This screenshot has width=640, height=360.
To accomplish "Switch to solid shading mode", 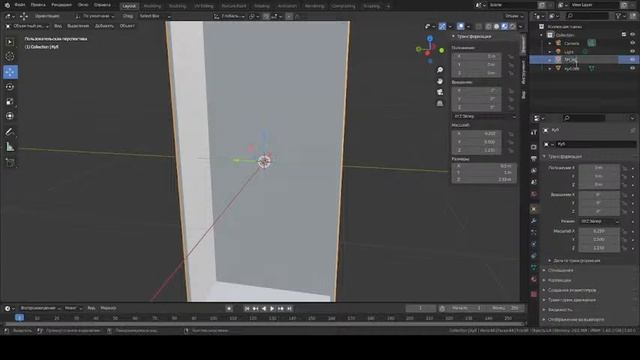I will 497,26.
